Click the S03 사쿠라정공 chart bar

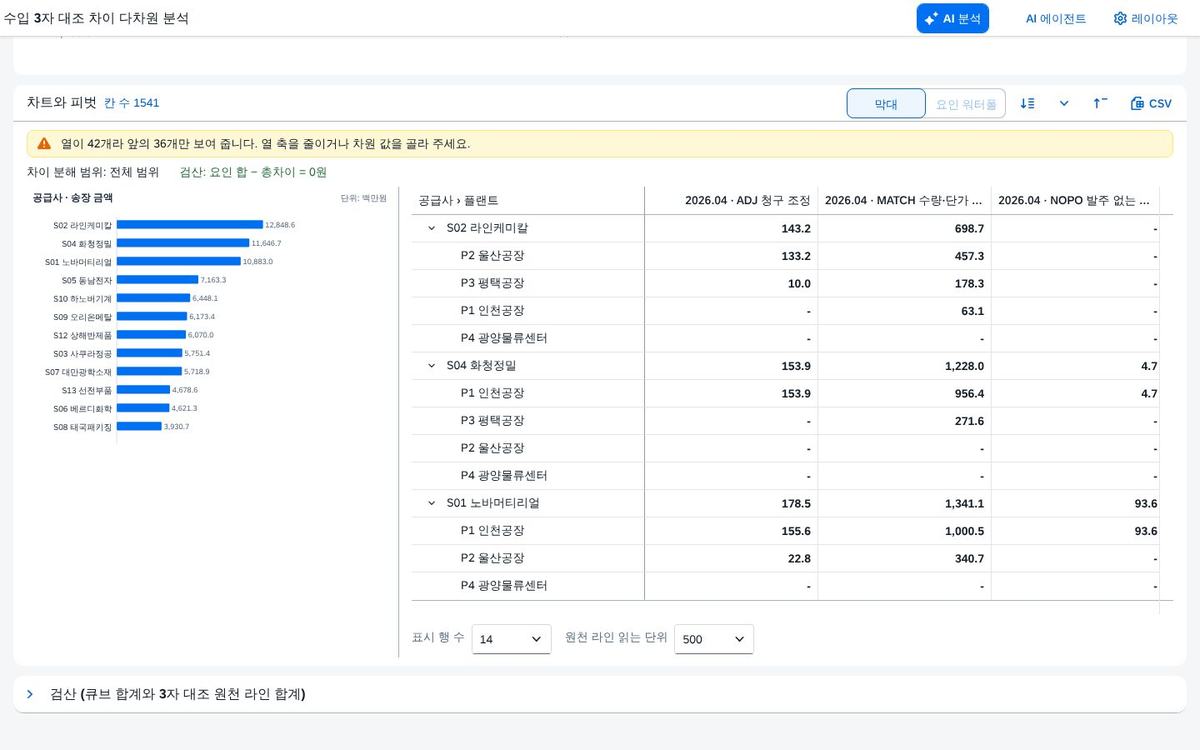(150, 353)
